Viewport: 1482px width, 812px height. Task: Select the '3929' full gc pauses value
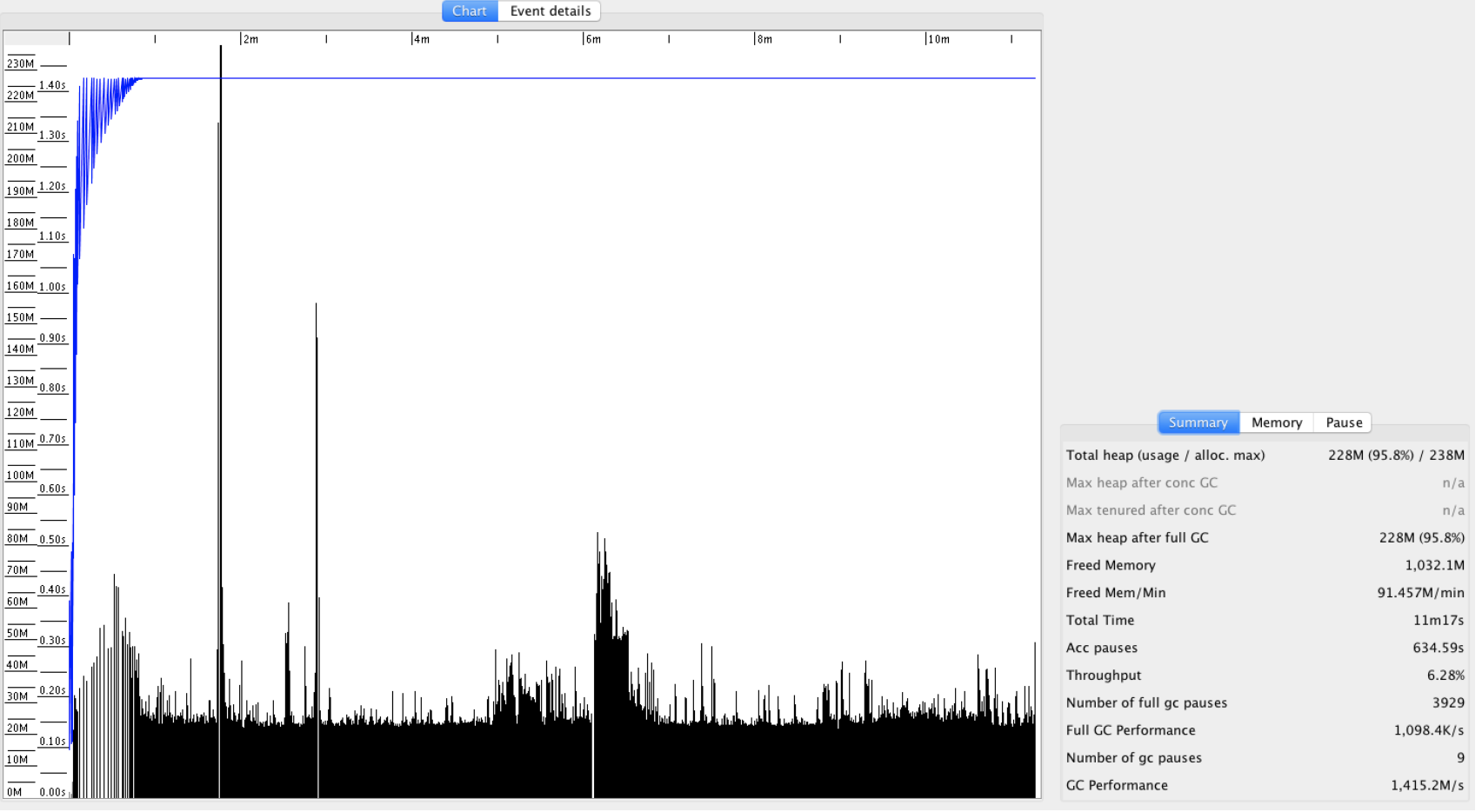tap(1449, 702)
